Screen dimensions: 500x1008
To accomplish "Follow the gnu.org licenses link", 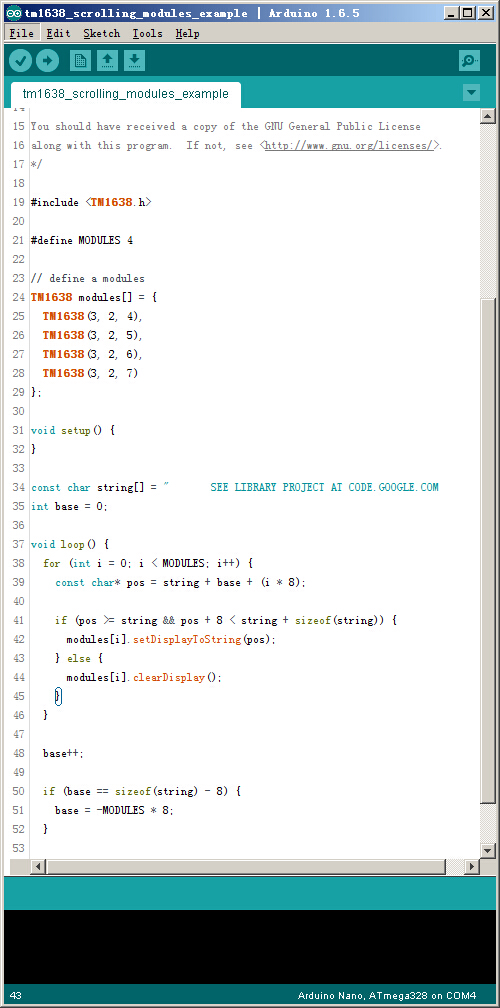I will [x=351, y=145].
